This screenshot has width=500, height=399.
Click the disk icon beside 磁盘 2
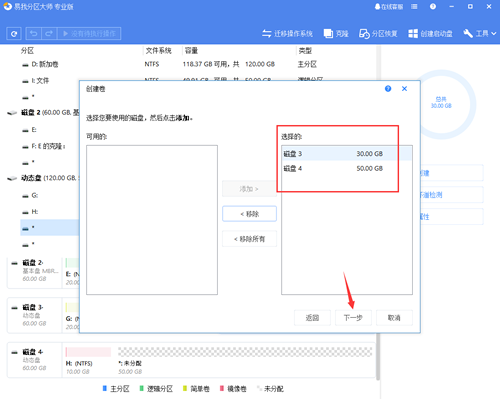(12, 113)
